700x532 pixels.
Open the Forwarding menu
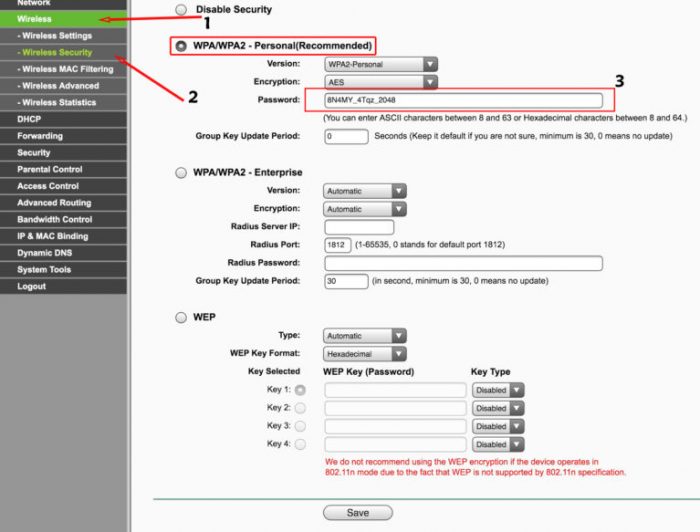63,136
